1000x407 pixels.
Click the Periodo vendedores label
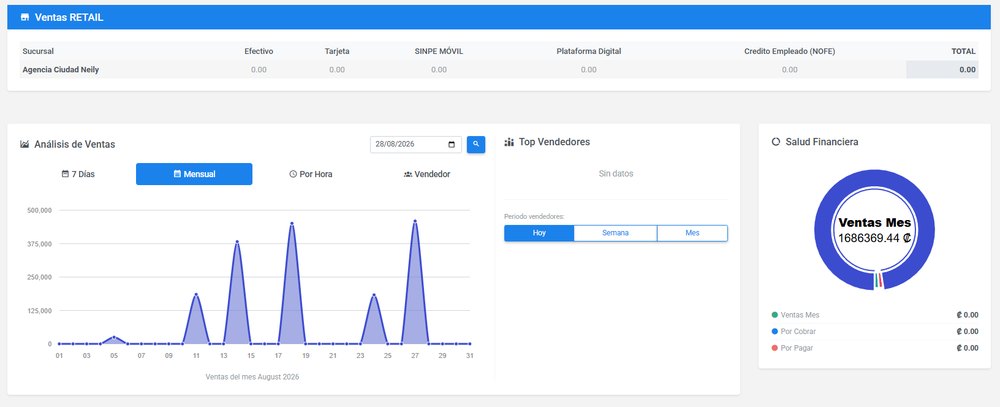point(534,216)
